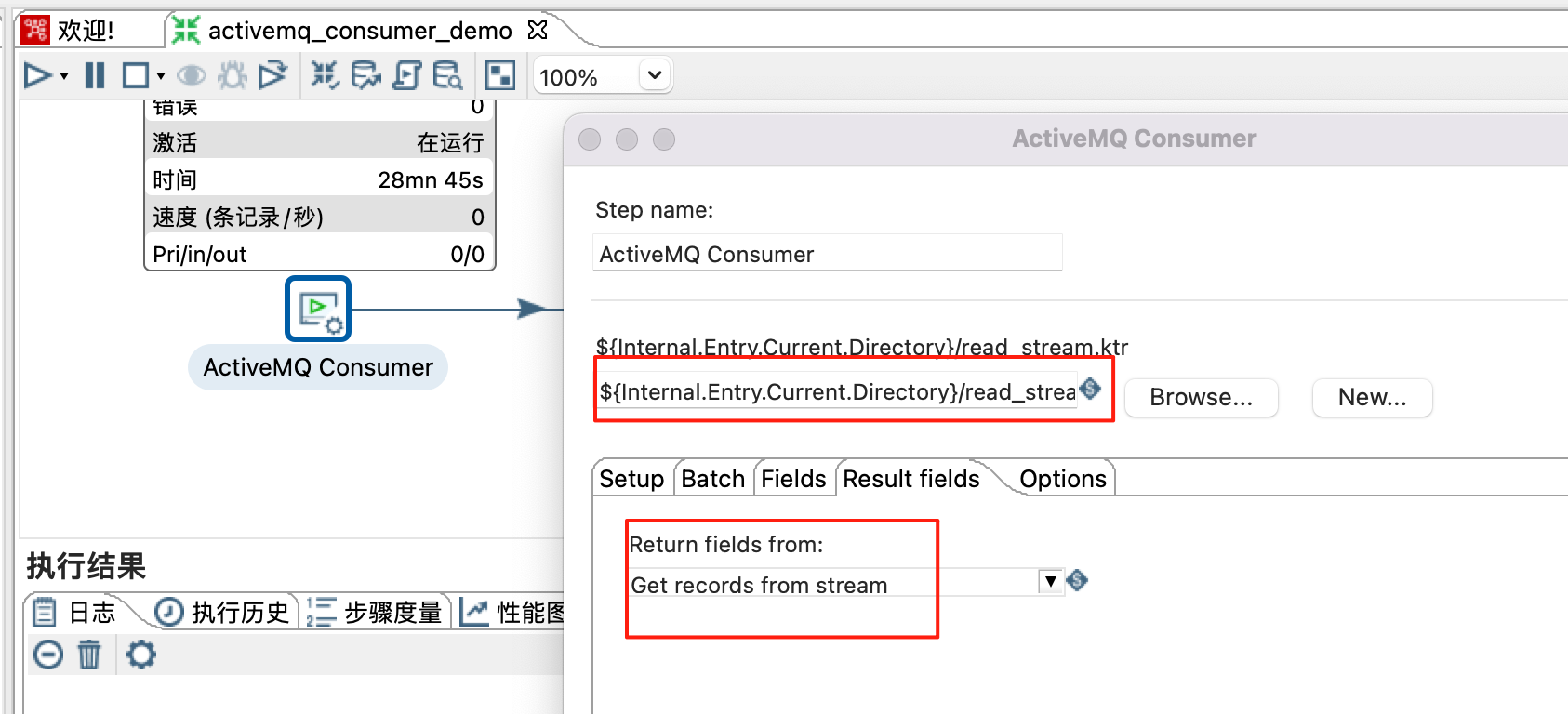Click the 执行结果 panel heading

(86, 565)
